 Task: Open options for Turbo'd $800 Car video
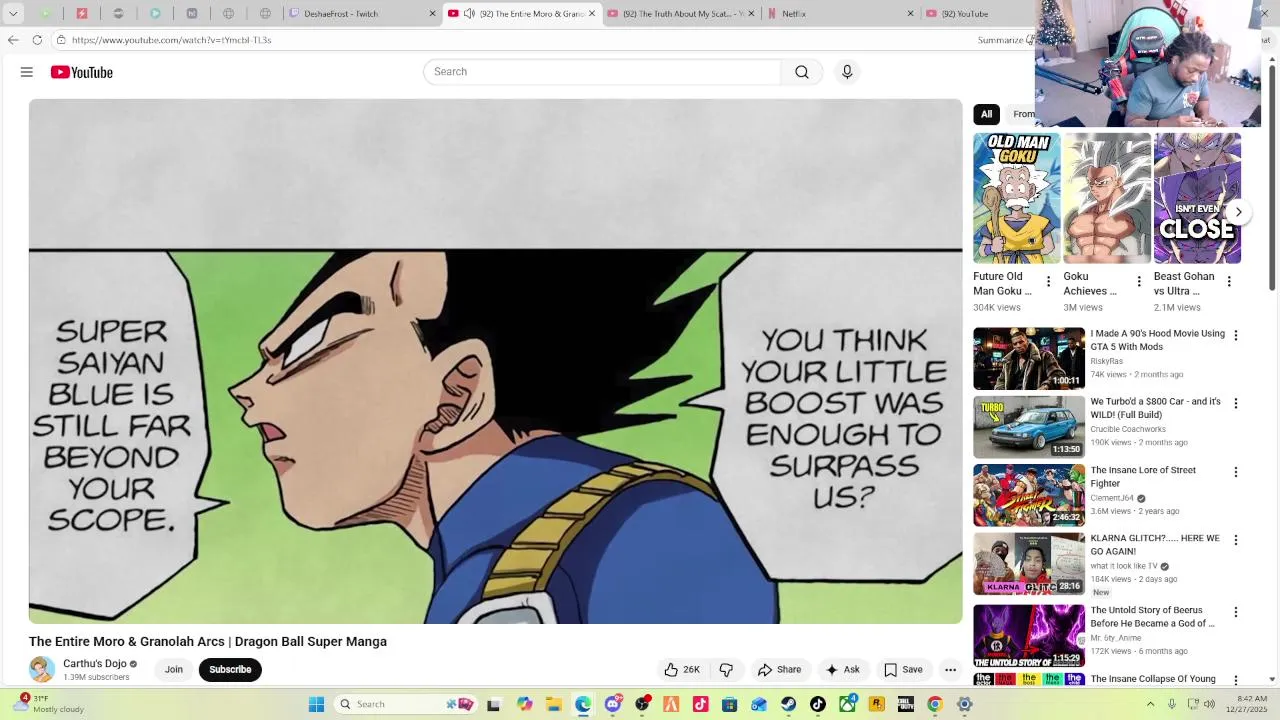tap(1235, 404)
